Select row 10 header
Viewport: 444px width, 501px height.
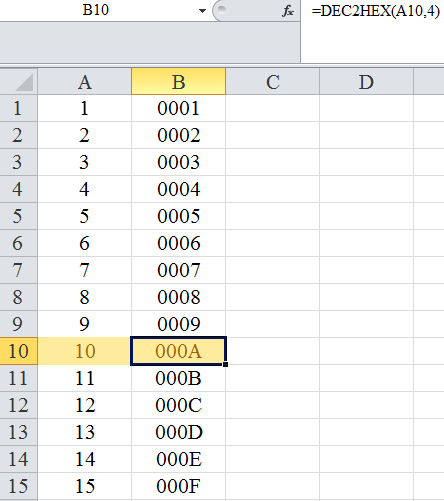(x=19, y=351)
